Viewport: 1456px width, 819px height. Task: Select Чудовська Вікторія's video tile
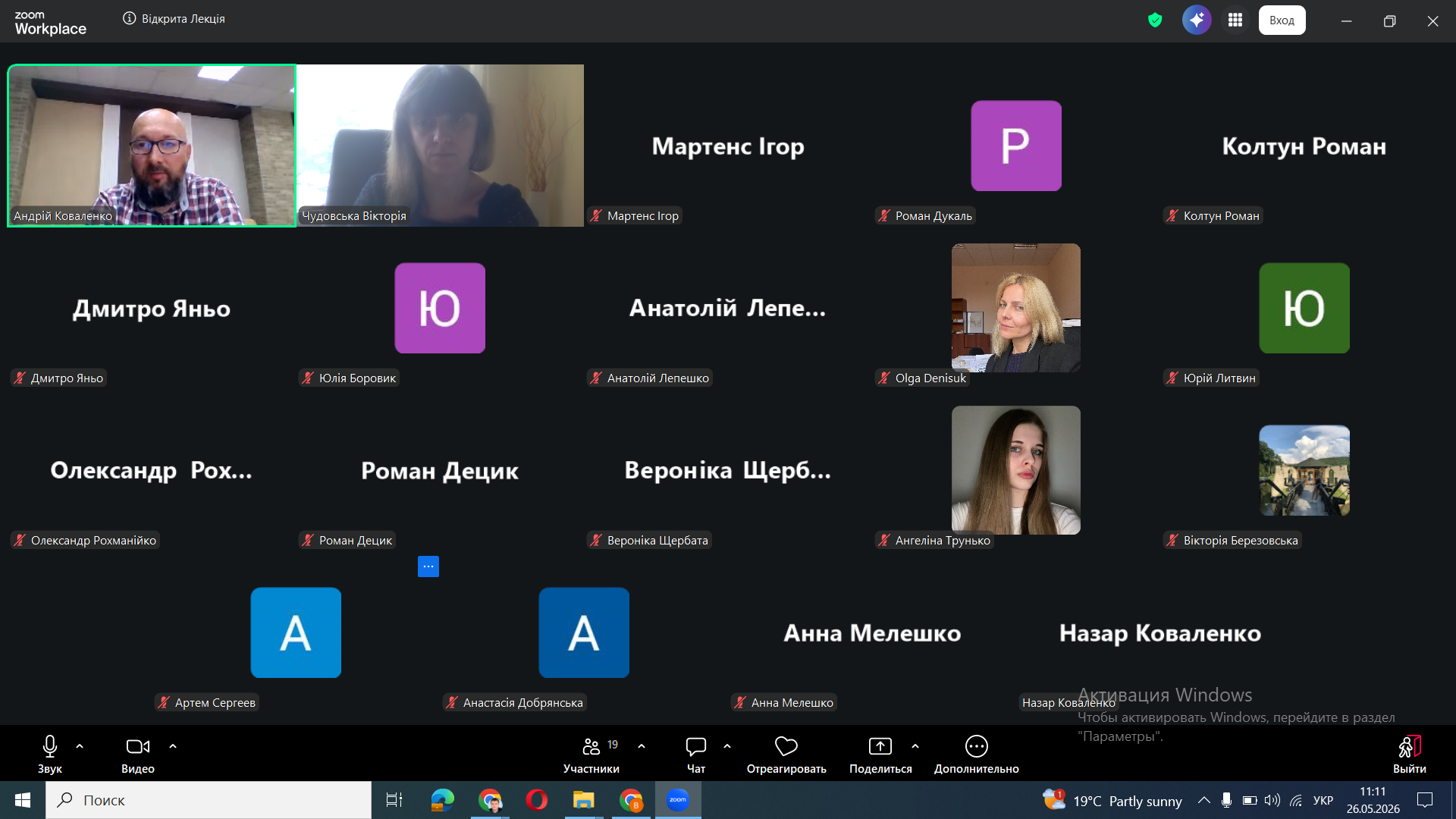pyautogui.click(x=440, y=146)
